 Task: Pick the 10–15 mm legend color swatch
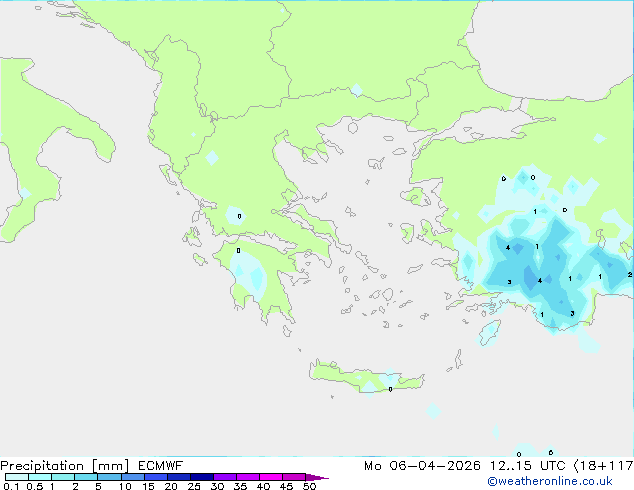tap(132, 477)
